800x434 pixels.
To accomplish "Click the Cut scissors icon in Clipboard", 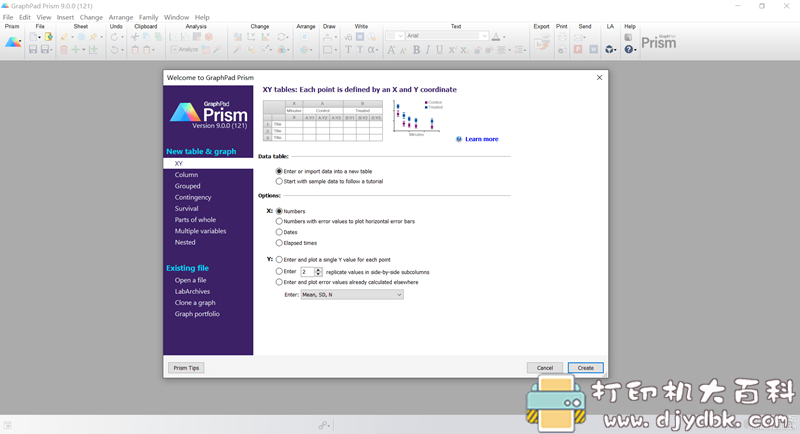I will click(135, 37).
